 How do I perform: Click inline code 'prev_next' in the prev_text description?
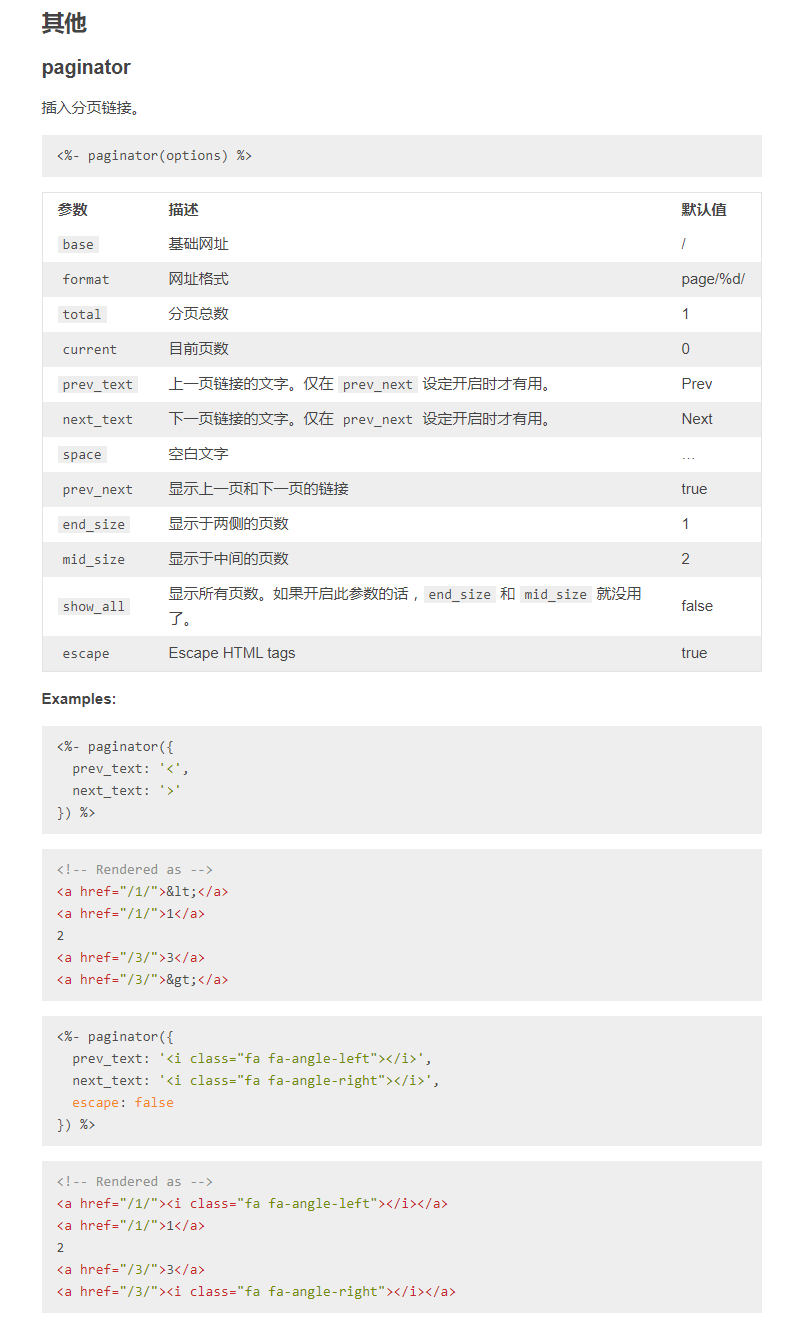(x=378, y=384)
